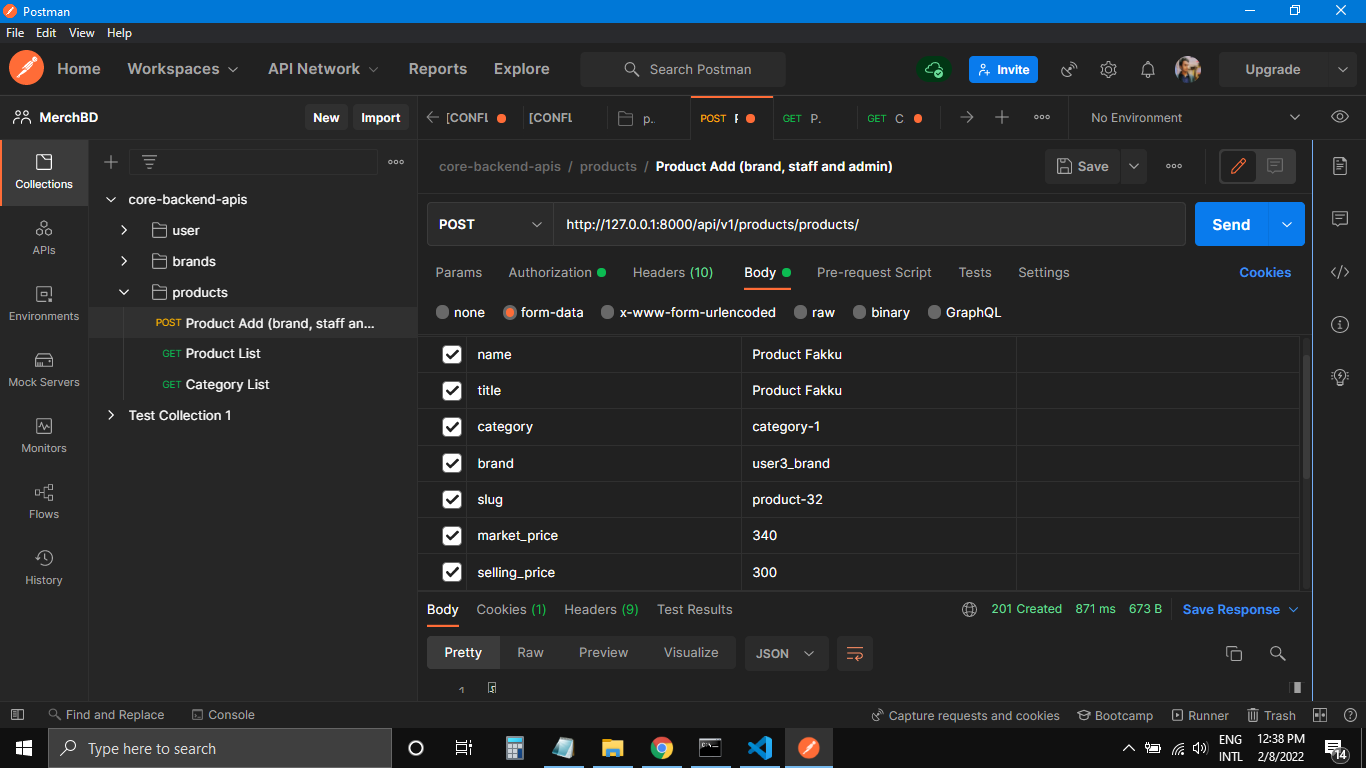Uncheck the title form-data row
The image size is (1366, 768).
coord(452,390)
